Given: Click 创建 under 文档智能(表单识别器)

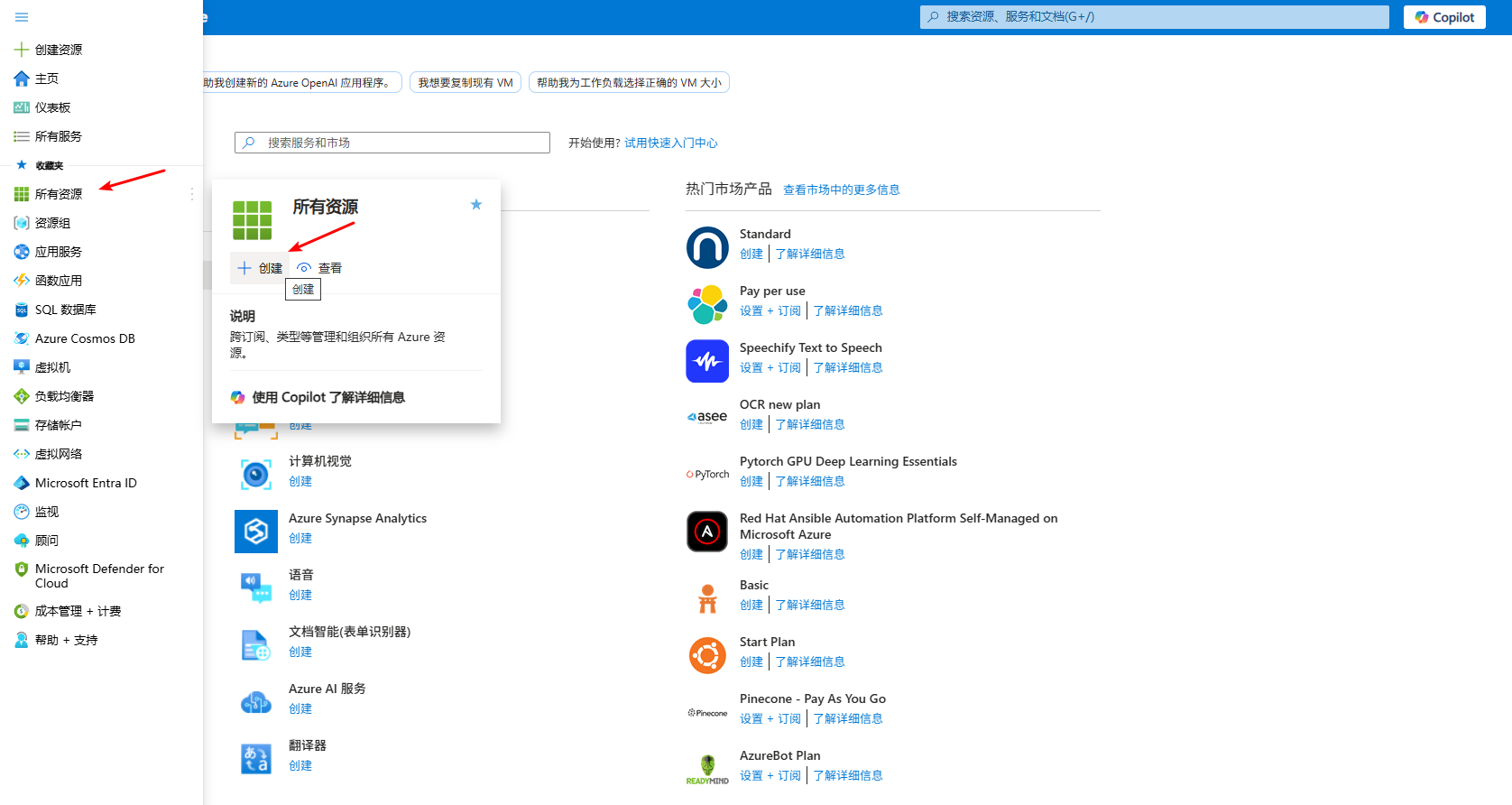Looking at the screenshot, I should point(300,652).
